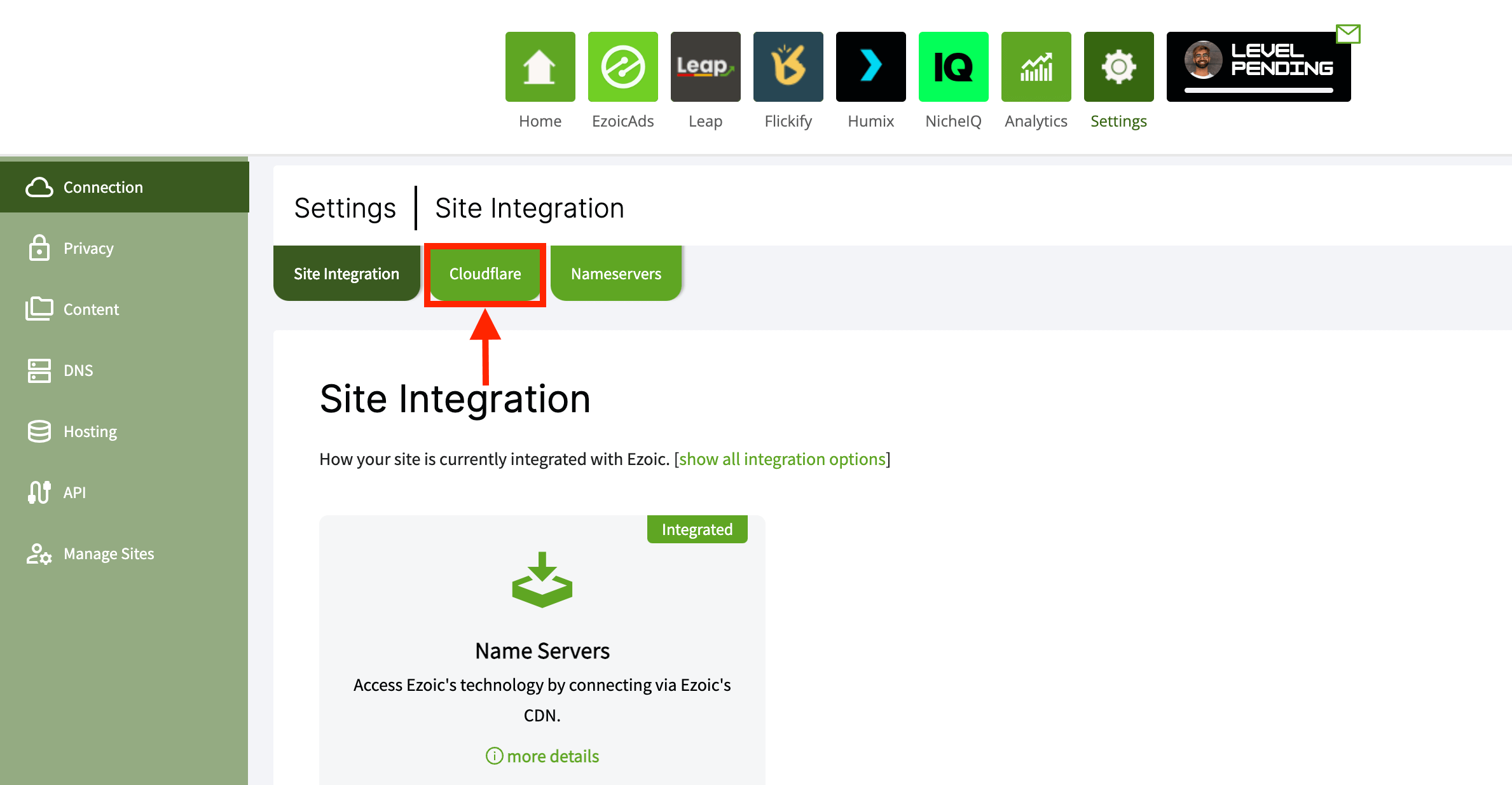Click the Integrated status badge
This screenshot has height=785, width=1512.
697,529
